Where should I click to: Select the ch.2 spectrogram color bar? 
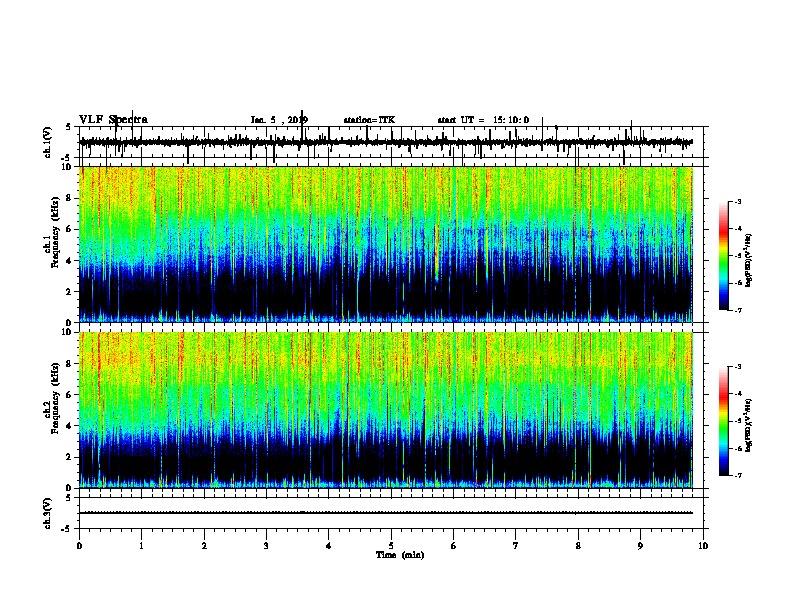[724, 421]
